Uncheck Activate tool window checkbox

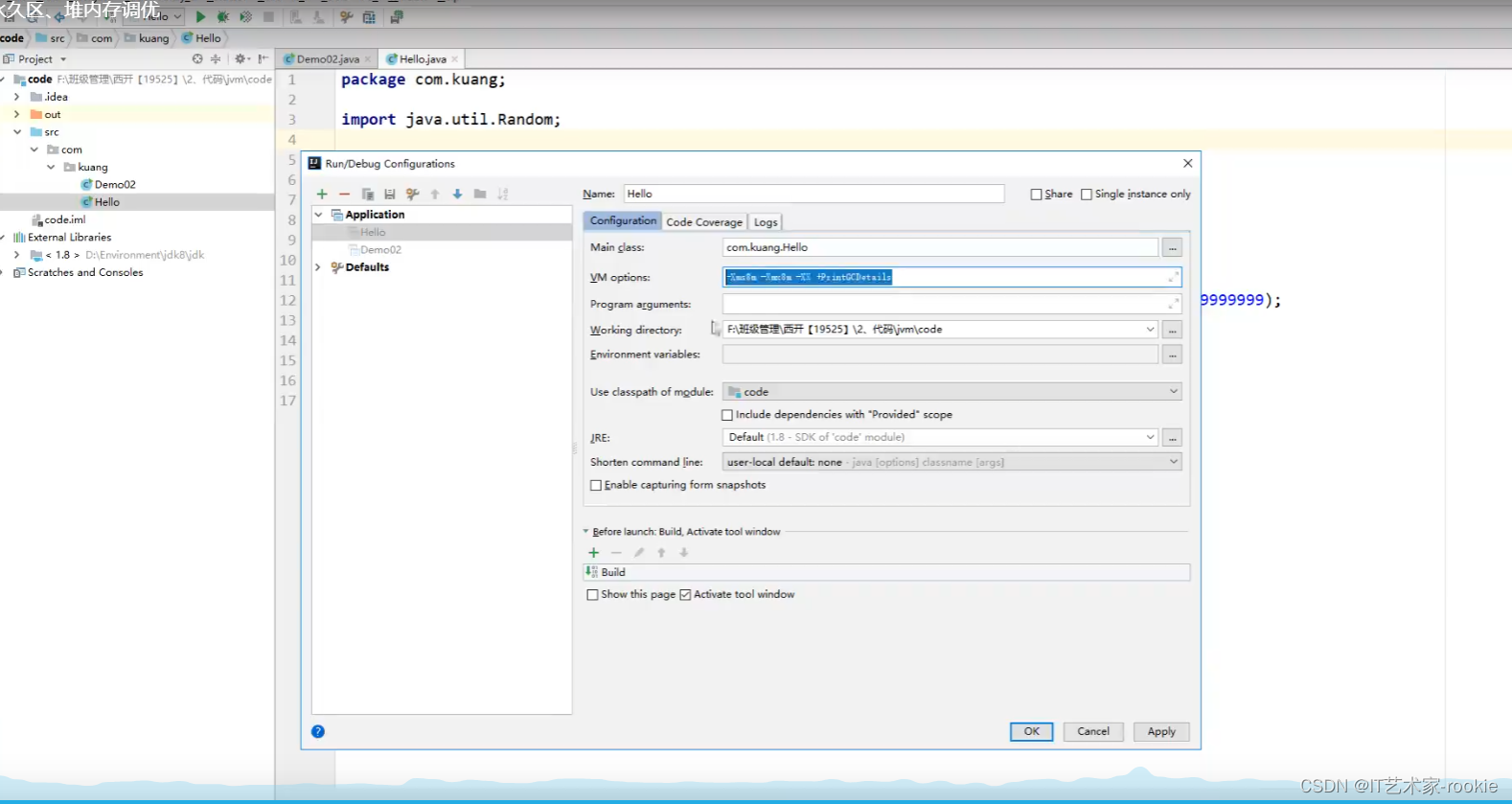click(685, 595)
